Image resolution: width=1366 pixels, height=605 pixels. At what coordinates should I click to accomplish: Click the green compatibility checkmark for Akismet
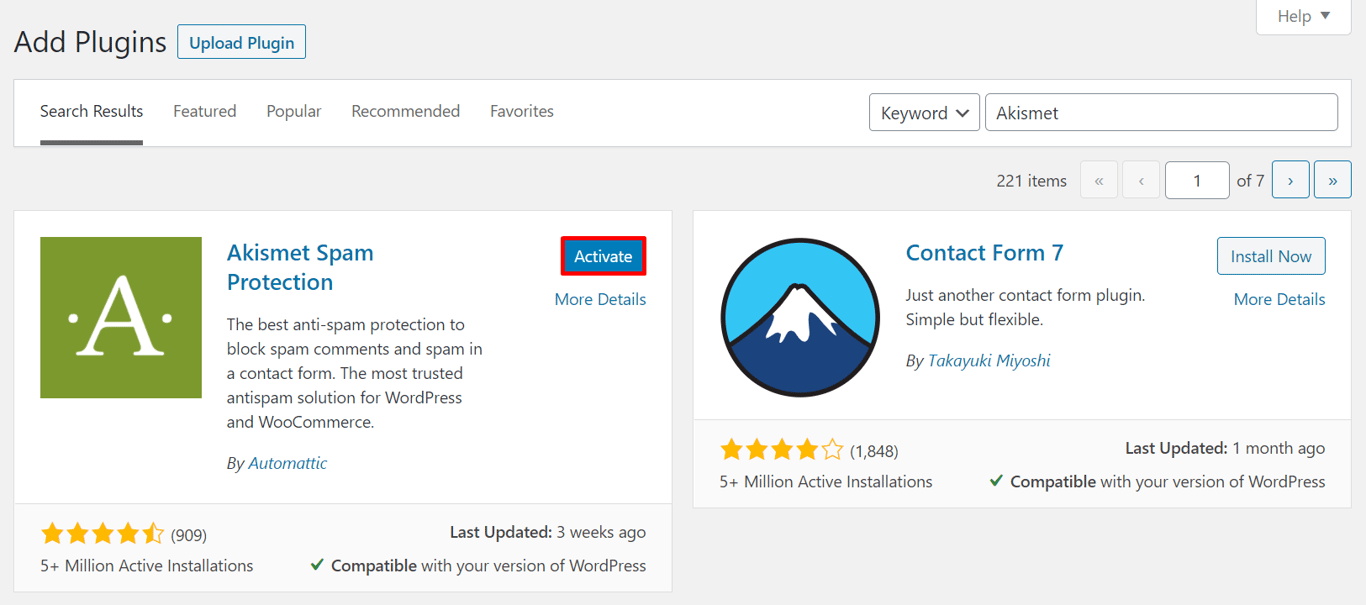(316, 565)
